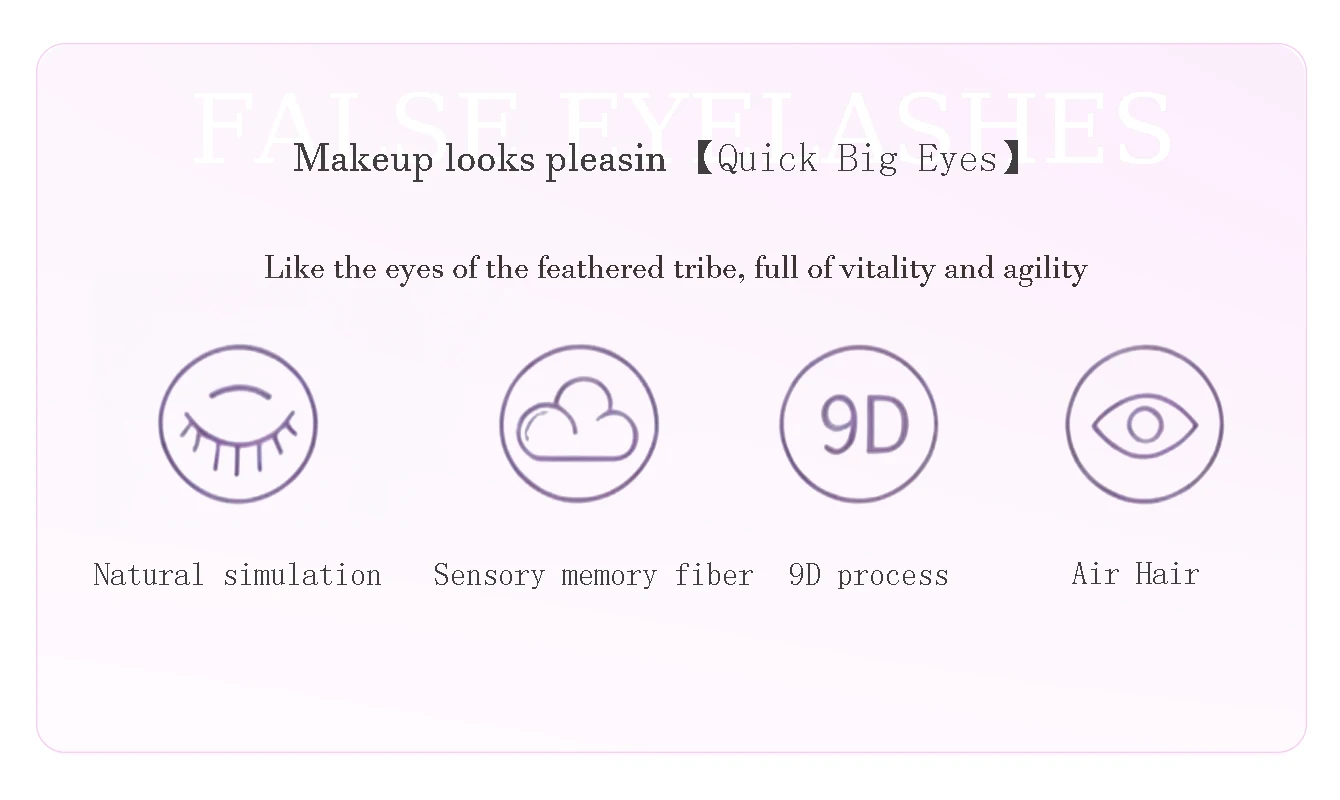Select the "Sensory memory fiber" label
This screenshot has height=800, width=1340.
(x=593, y=575)
